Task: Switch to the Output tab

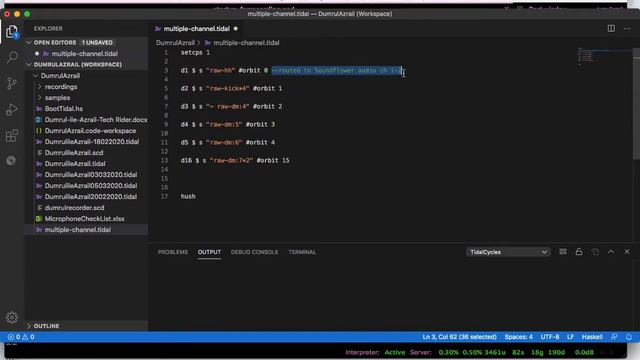Action: click(209, 252)
